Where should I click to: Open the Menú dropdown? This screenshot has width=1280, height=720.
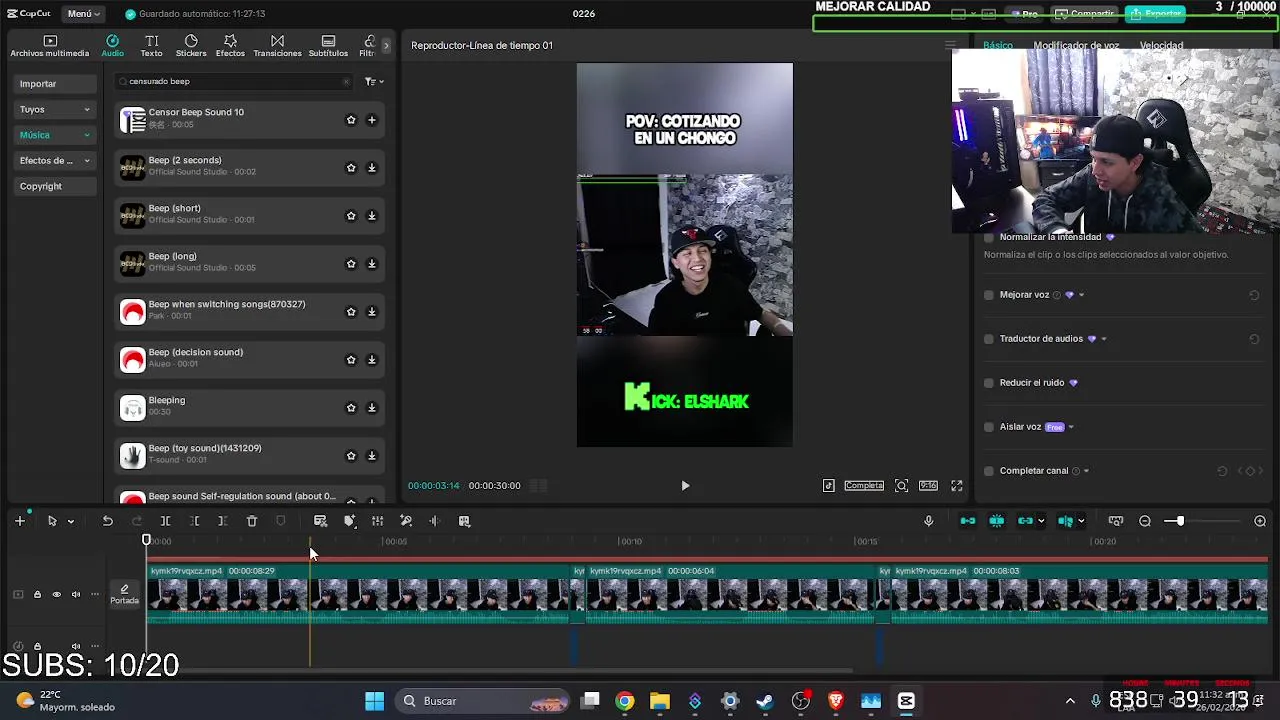click(84, 14)
